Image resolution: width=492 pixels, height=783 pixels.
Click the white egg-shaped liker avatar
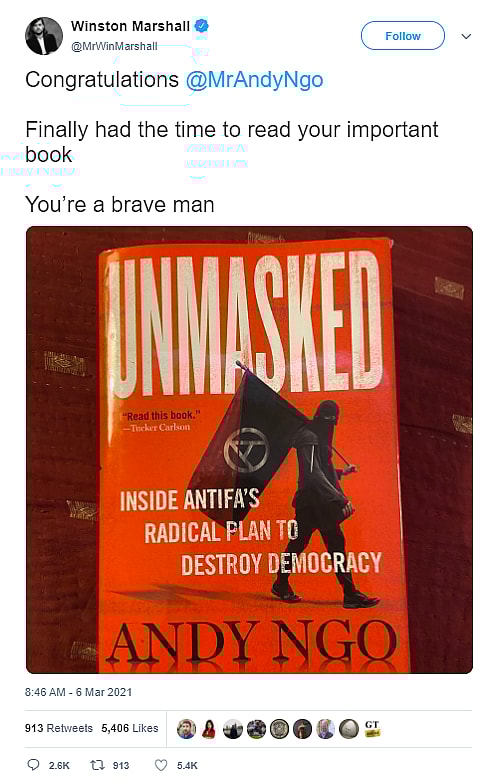click(x=349, y=729)
